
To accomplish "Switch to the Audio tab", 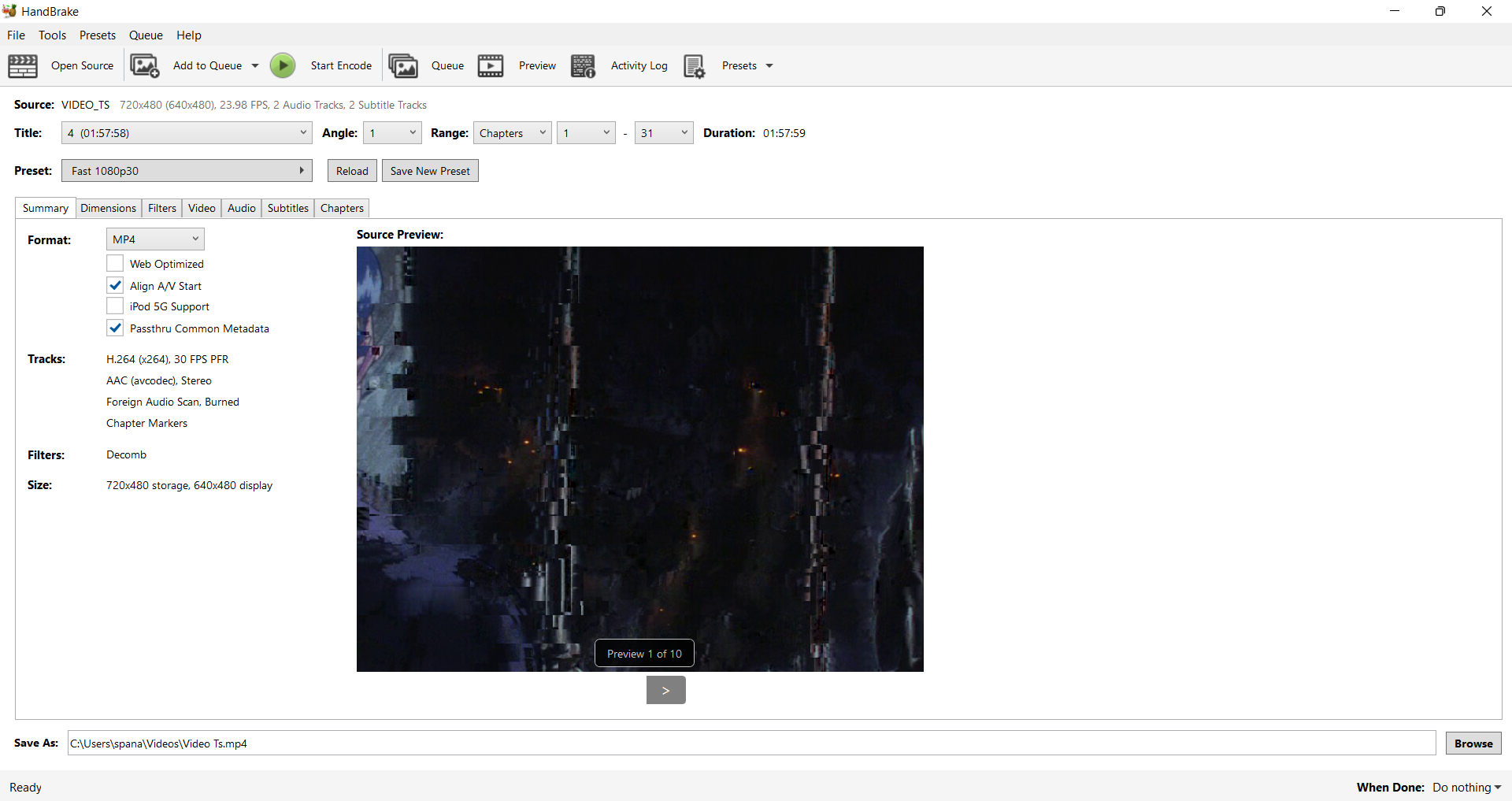I will point(242,208).
